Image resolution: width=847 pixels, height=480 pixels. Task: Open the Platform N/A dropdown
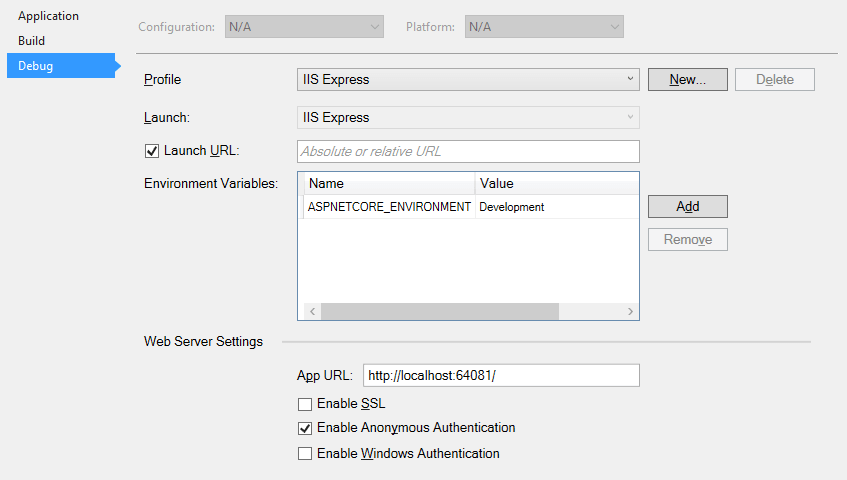[544, 27]
